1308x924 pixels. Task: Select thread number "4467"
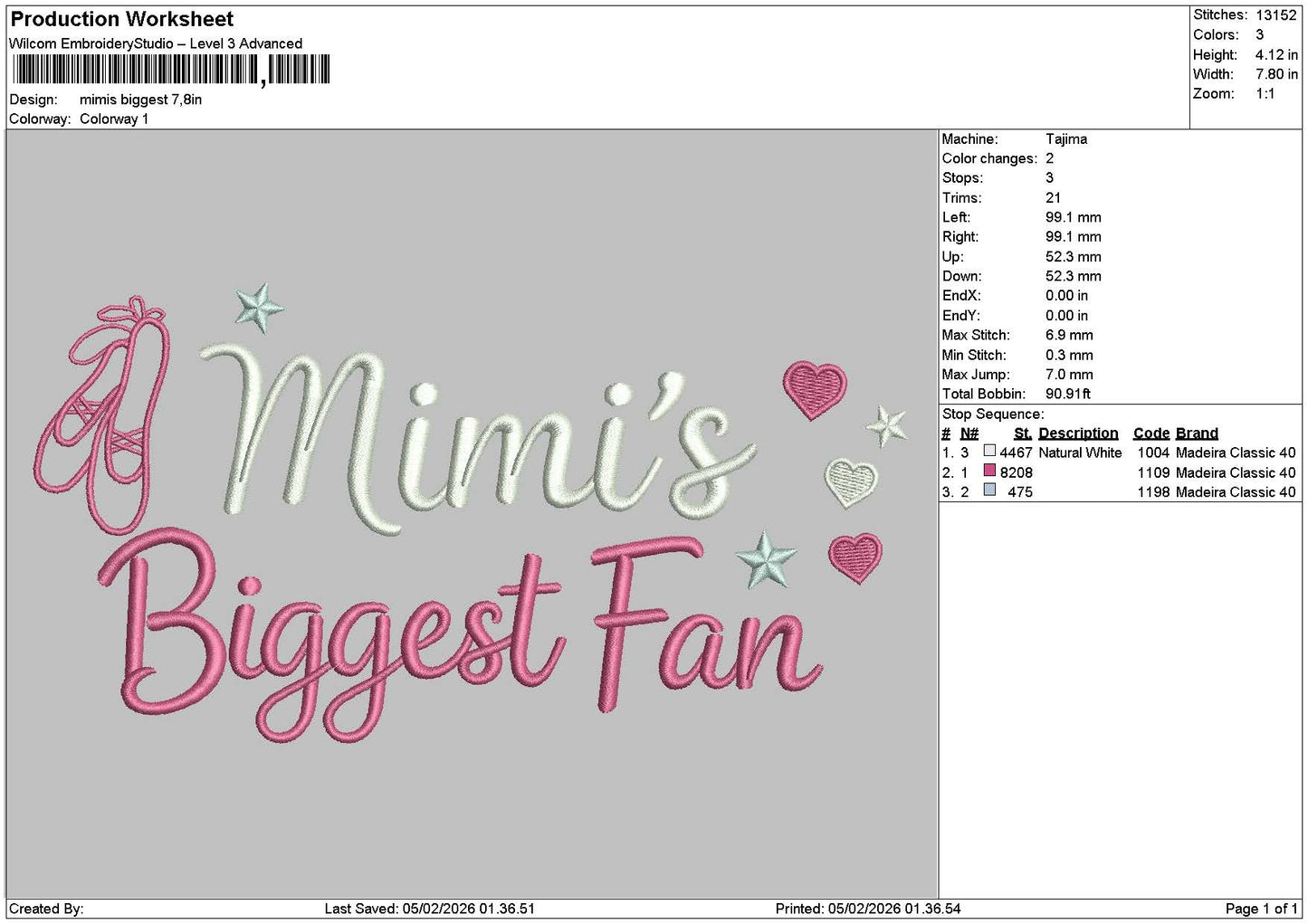[1016, 452]
